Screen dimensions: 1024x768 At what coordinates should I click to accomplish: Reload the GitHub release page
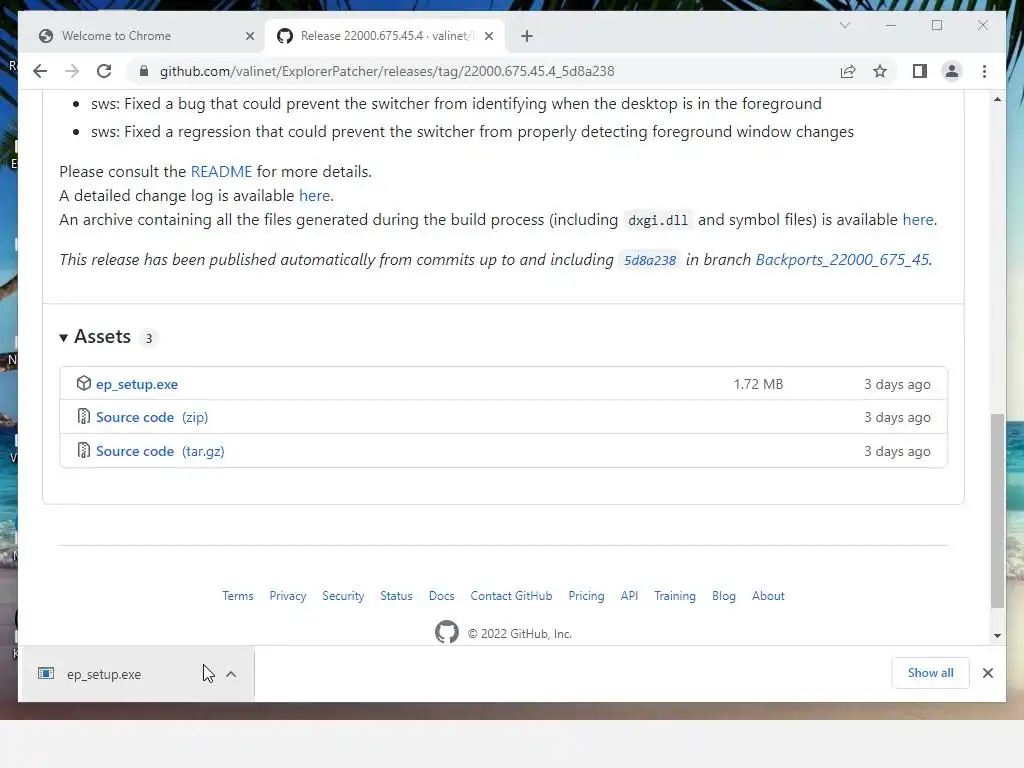coord(104,71)
